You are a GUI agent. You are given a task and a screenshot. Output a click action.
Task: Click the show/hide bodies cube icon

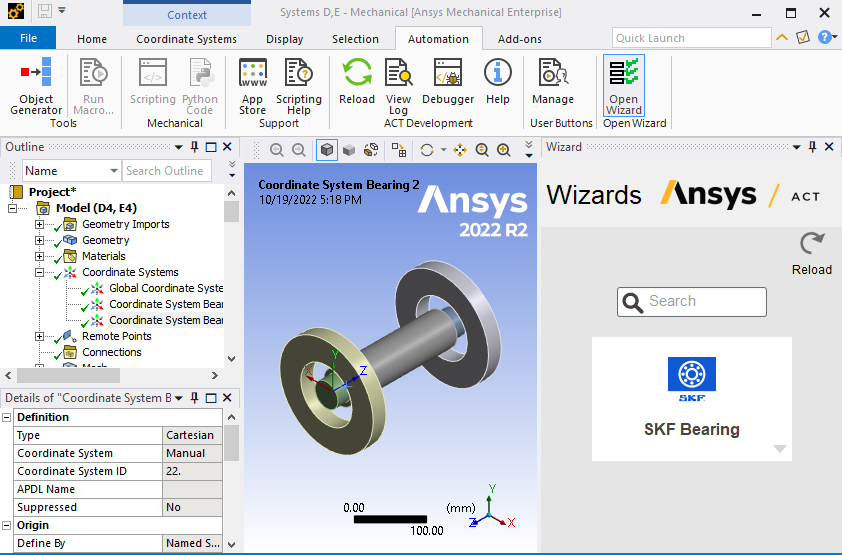(371, 150)
